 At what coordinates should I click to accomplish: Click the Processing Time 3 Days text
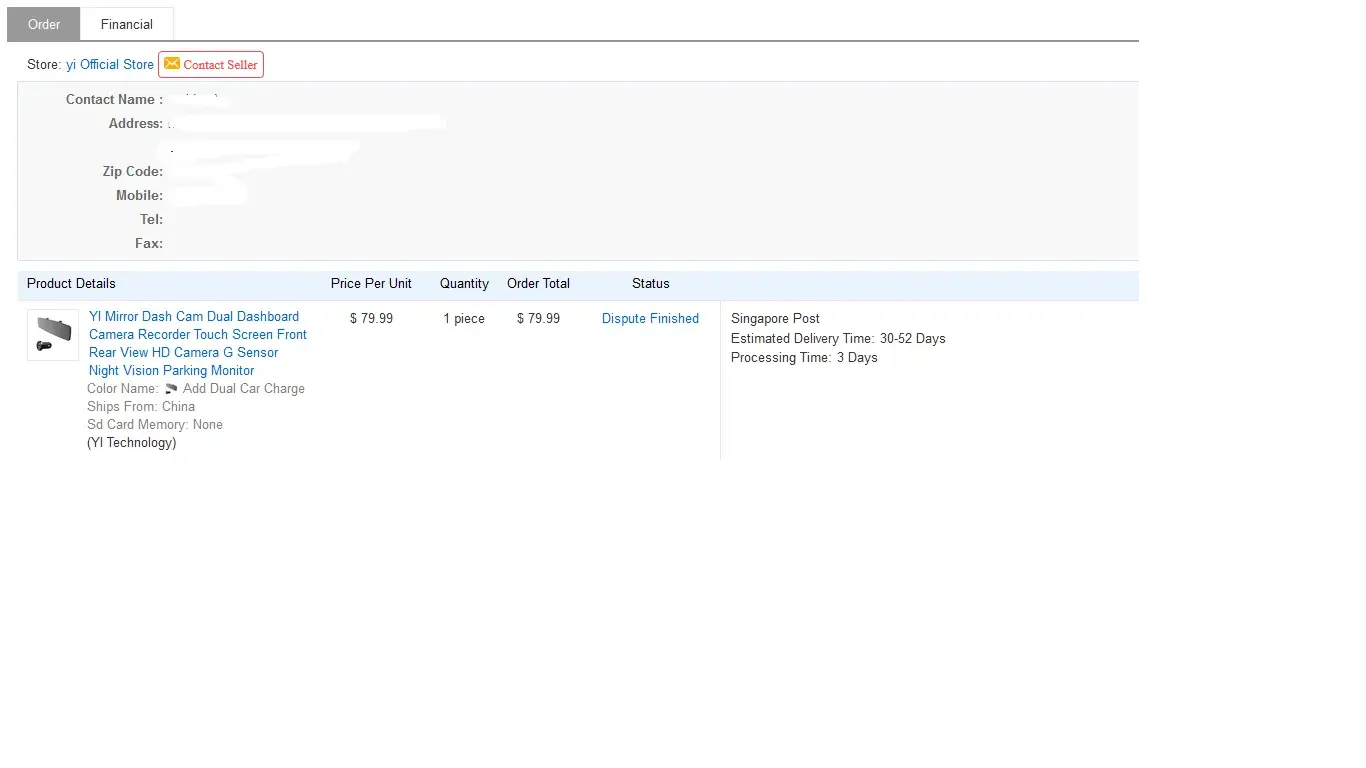(804, 357)
